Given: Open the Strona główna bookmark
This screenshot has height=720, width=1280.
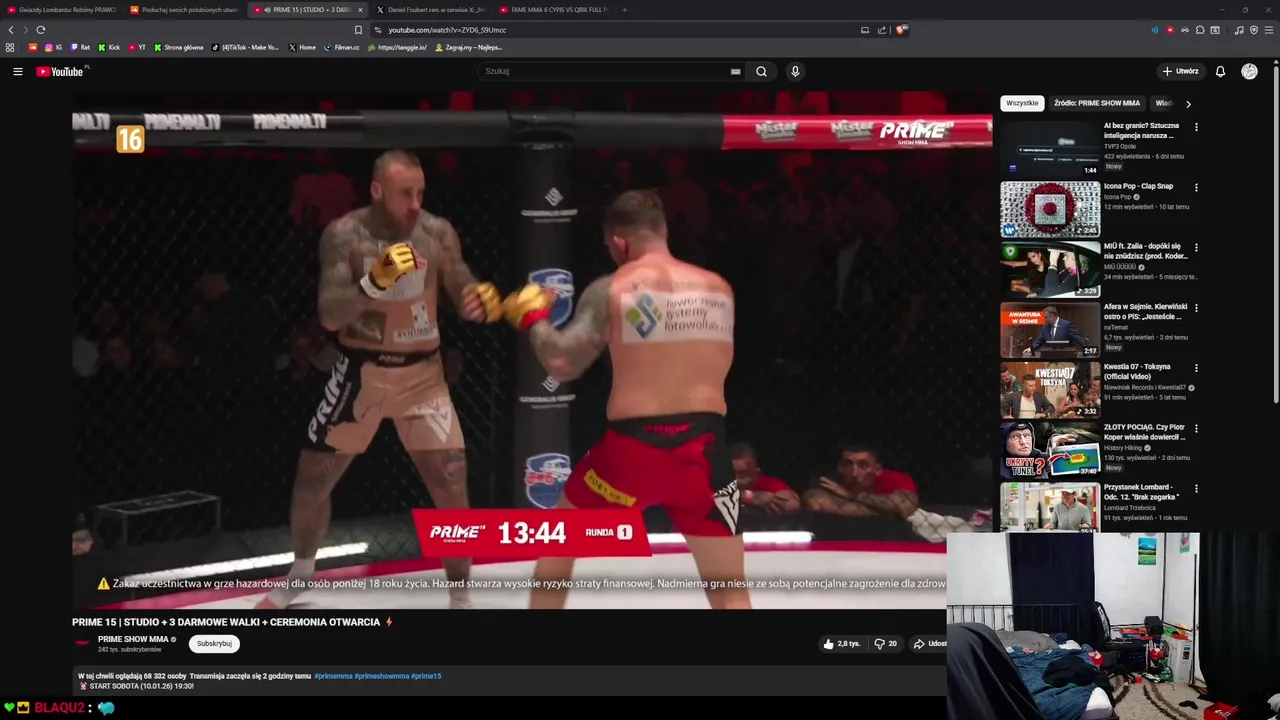Looking at the screenshot, I should (x=179, y=47).
